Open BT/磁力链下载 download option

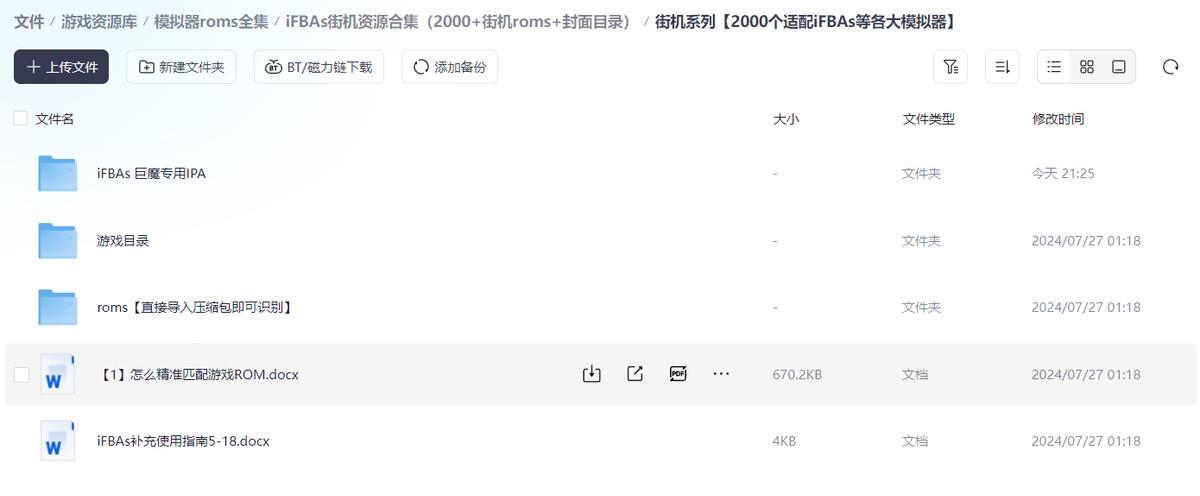click(319, 67)
